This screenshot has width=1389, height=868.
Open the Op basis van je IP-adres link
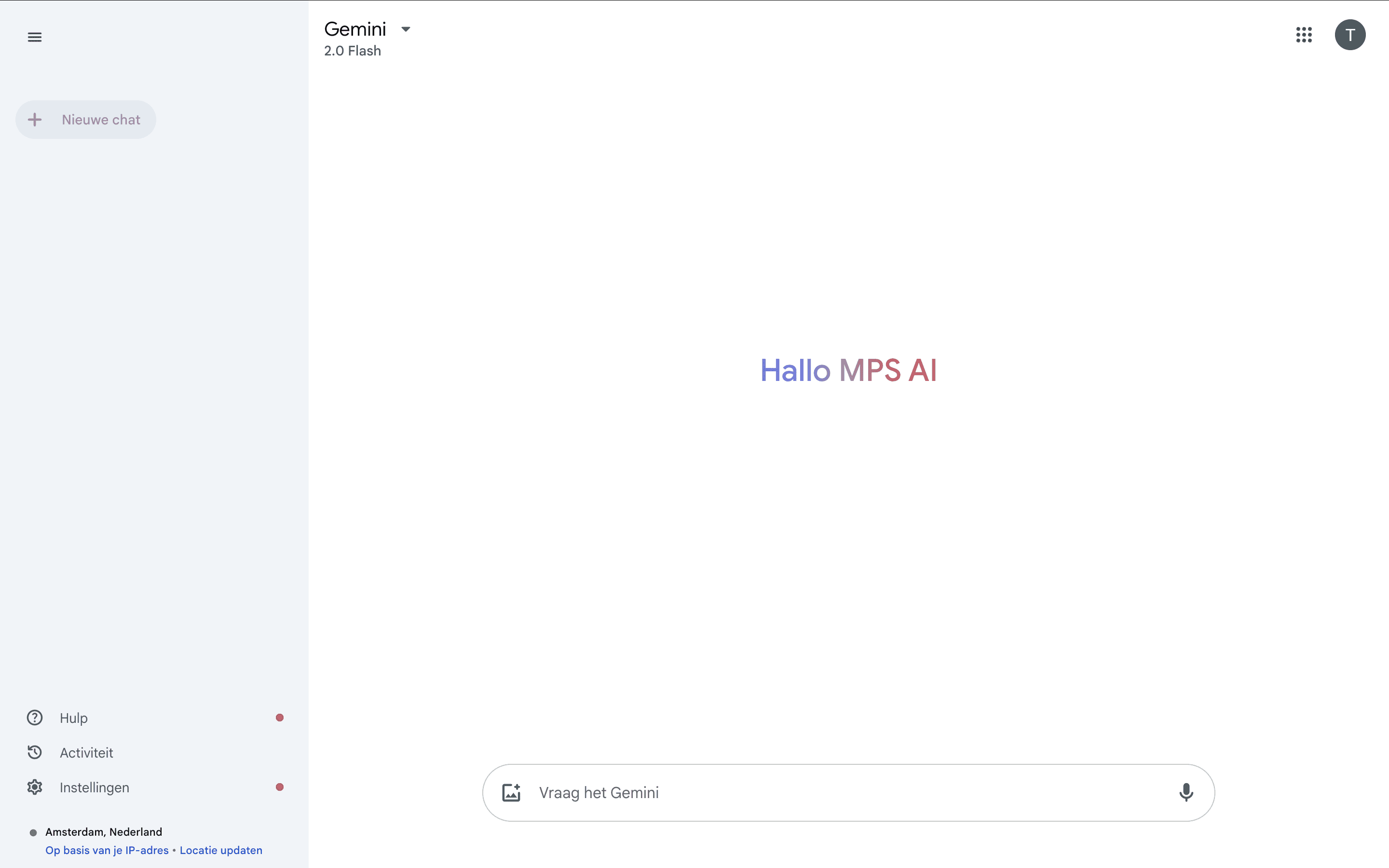tap(107, 850)
